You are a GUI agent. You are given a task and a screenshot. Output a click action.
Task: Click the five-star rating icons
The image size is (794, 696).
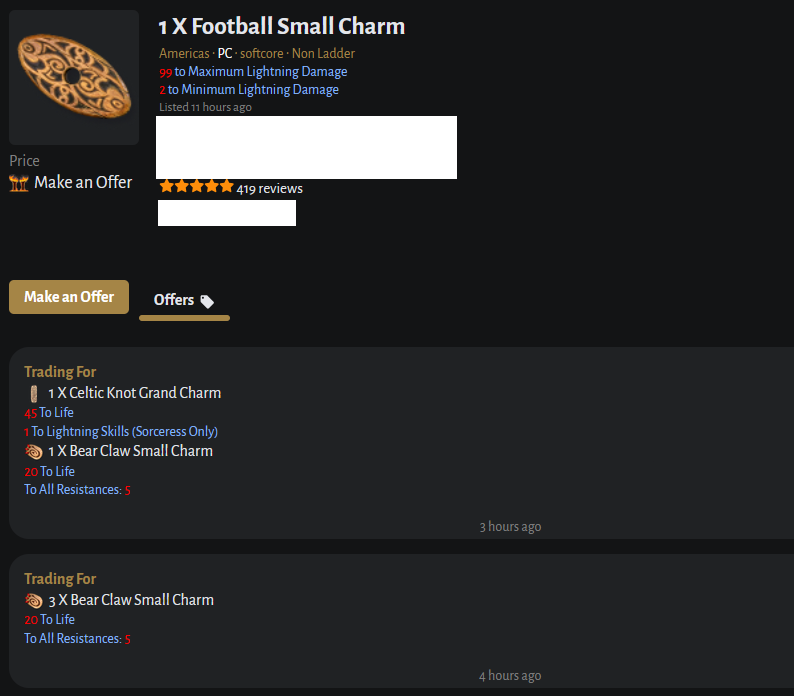point(196,187)
